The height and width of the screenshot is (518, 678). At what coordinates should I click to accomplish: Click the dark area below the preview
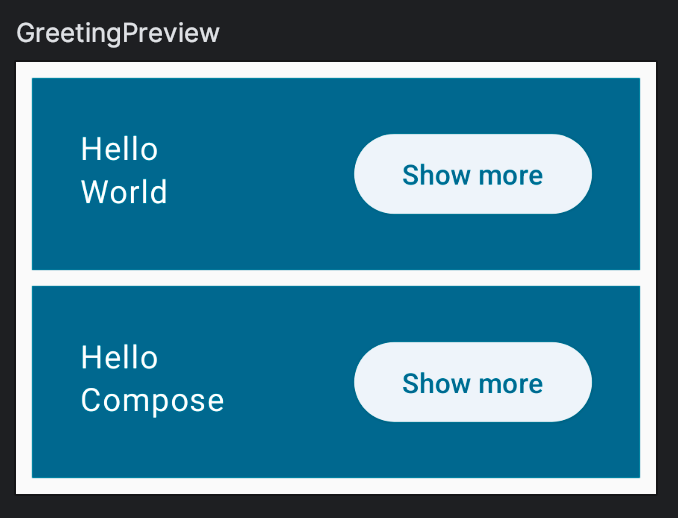point(336,507)
